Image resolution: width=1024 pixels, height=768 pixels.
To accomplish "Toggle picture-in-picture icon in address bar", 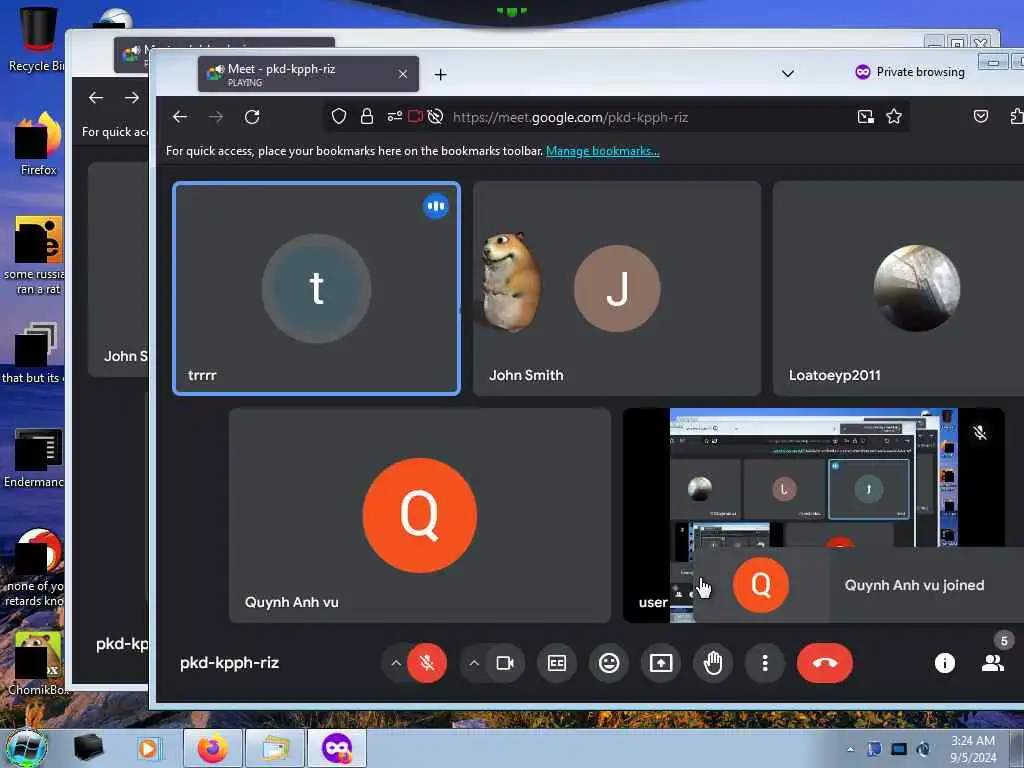I will [x=866, y=116].
